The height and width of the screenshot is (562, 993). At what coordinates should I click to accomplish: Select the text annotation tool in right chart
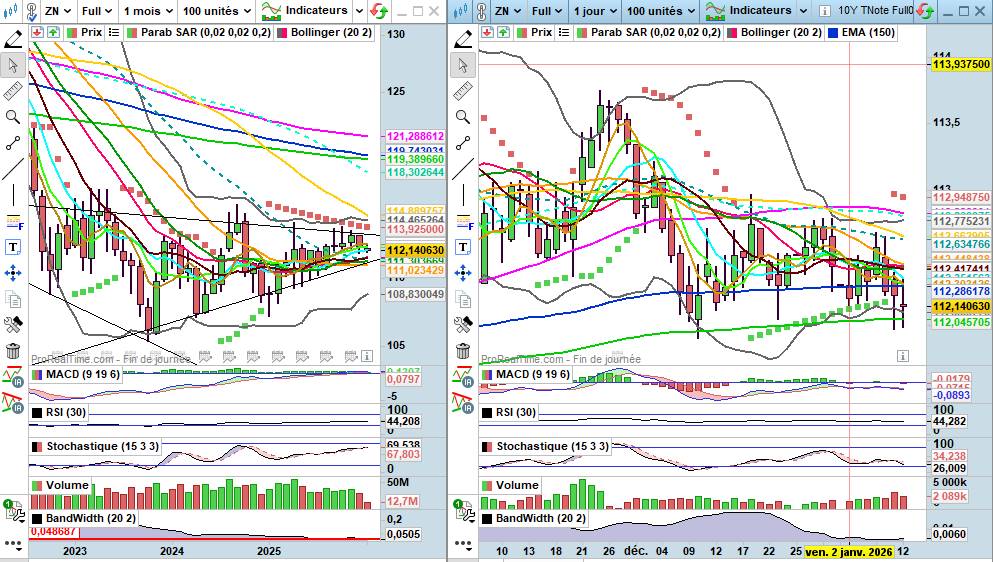(462, 247)
